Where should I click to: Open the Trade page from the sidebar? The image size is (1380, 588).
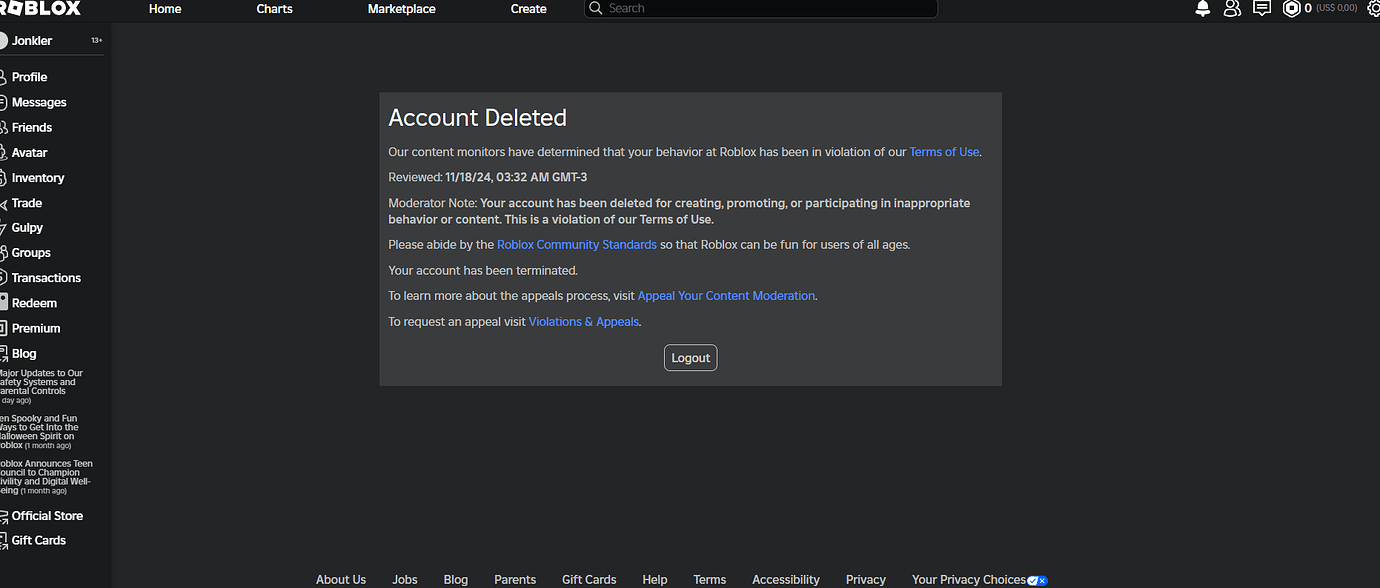point(25,202)
